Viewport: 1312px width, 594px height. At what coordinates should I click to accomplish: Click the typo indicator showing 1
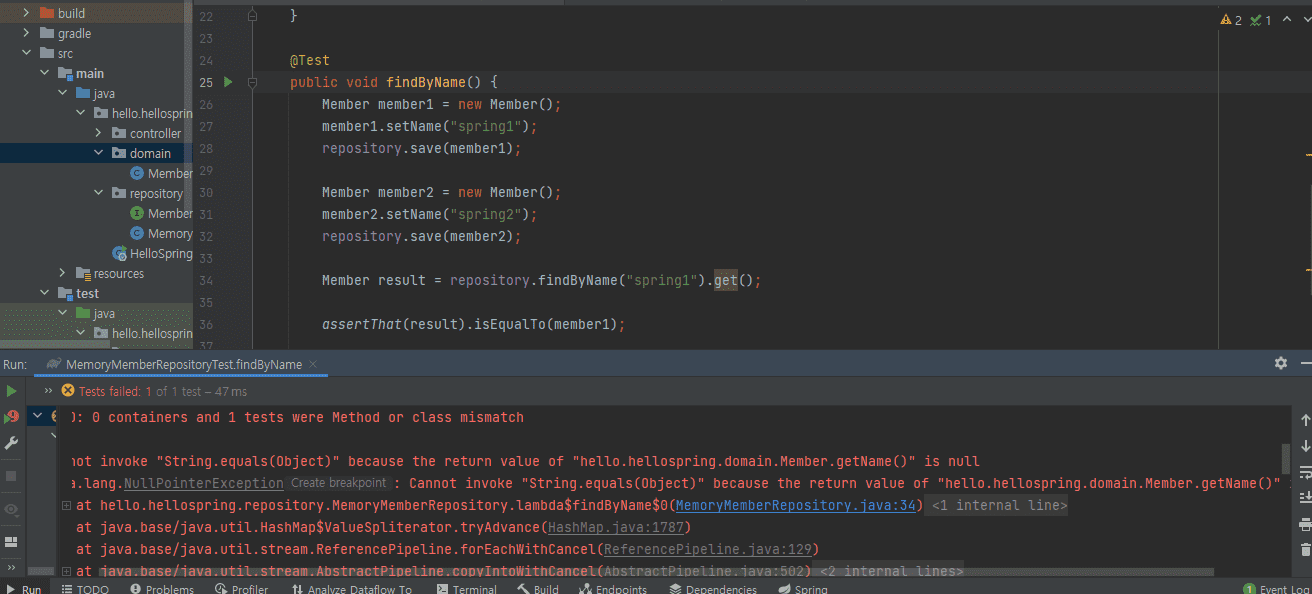(x=1261, y=20)
